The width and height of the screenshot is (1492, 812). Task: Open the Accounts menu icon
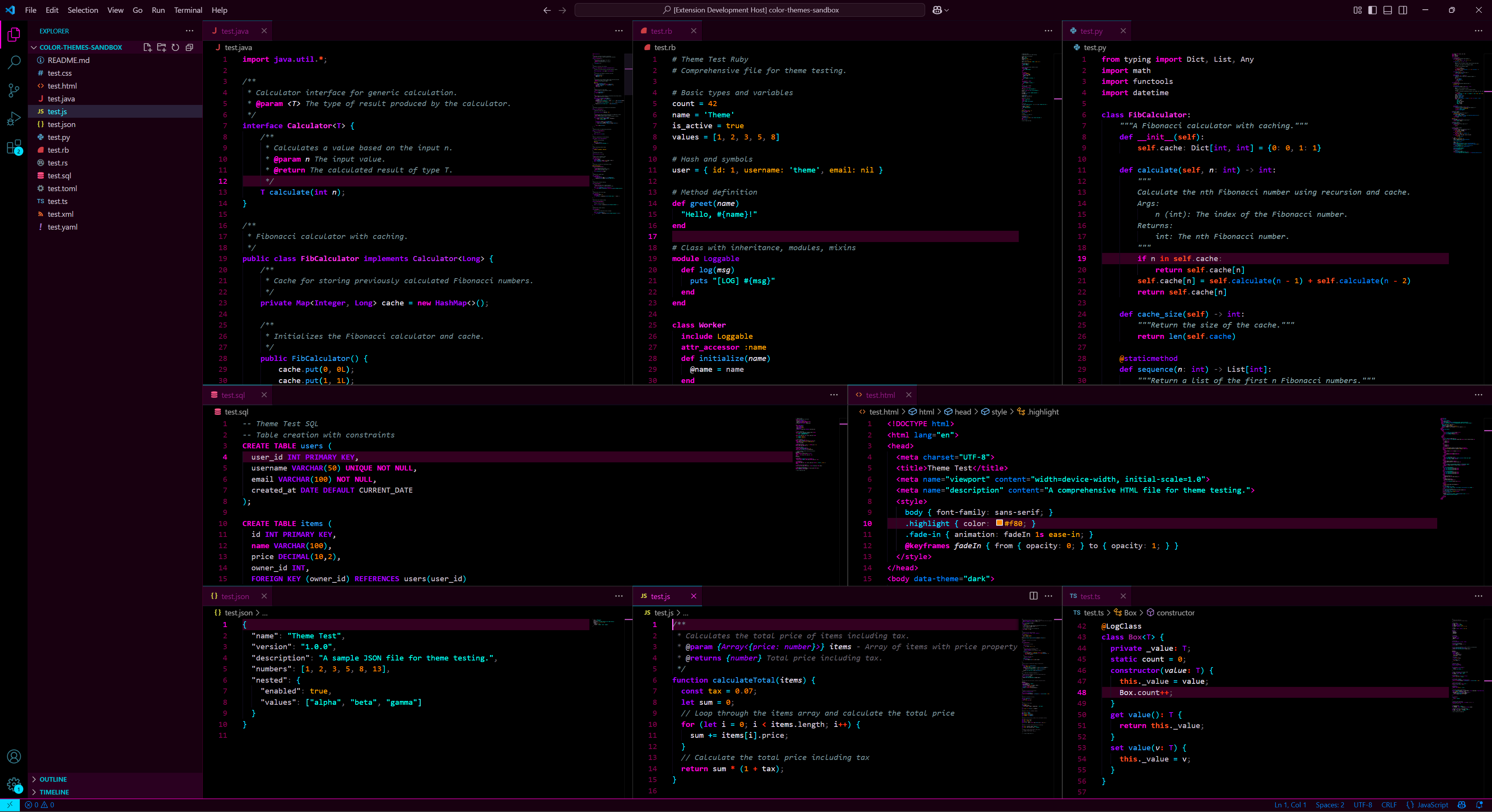pyautogui.click(x=14, y=756)
